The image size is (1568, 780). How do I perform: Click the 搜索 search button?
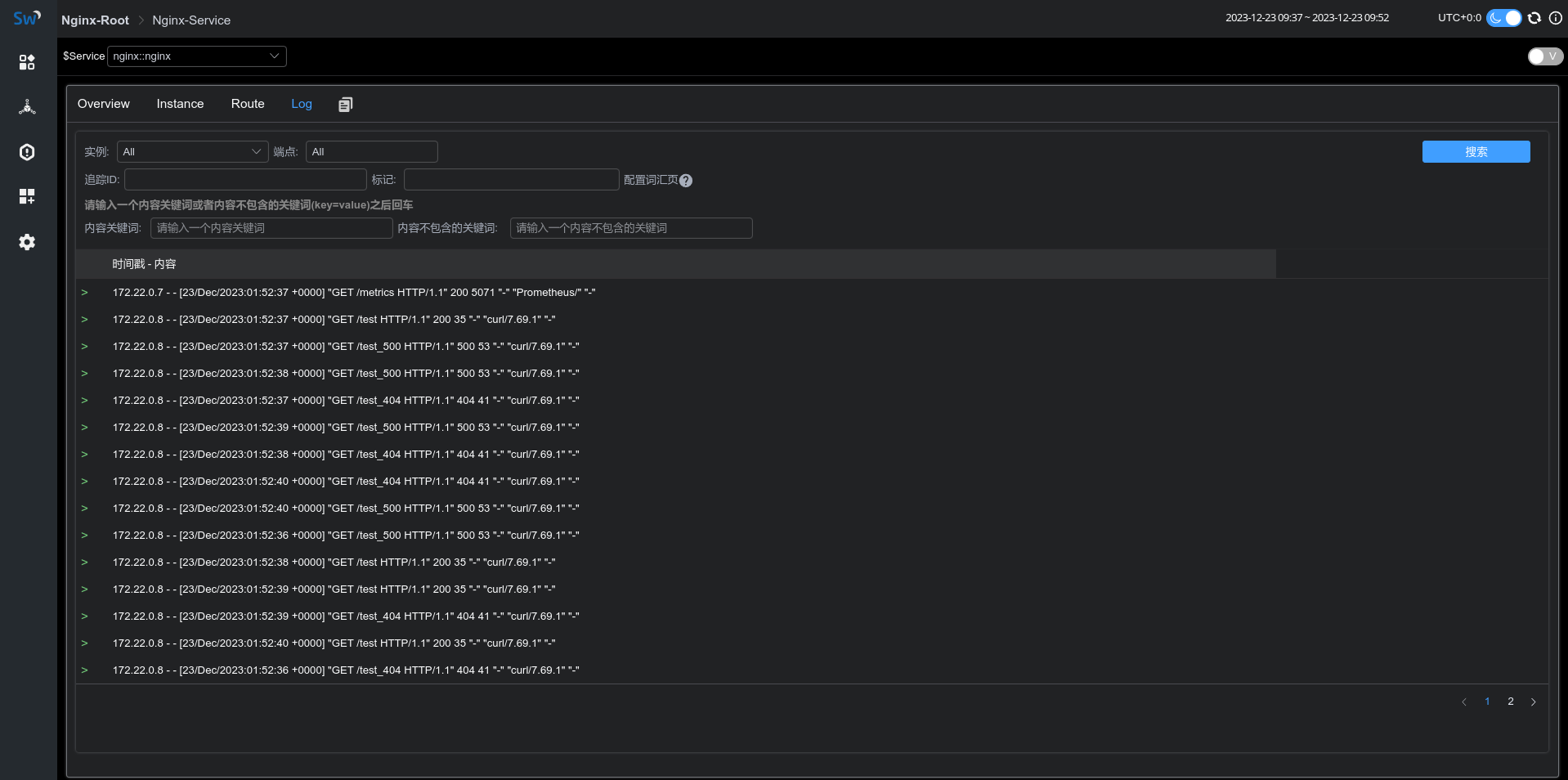tap(1475, 151)
